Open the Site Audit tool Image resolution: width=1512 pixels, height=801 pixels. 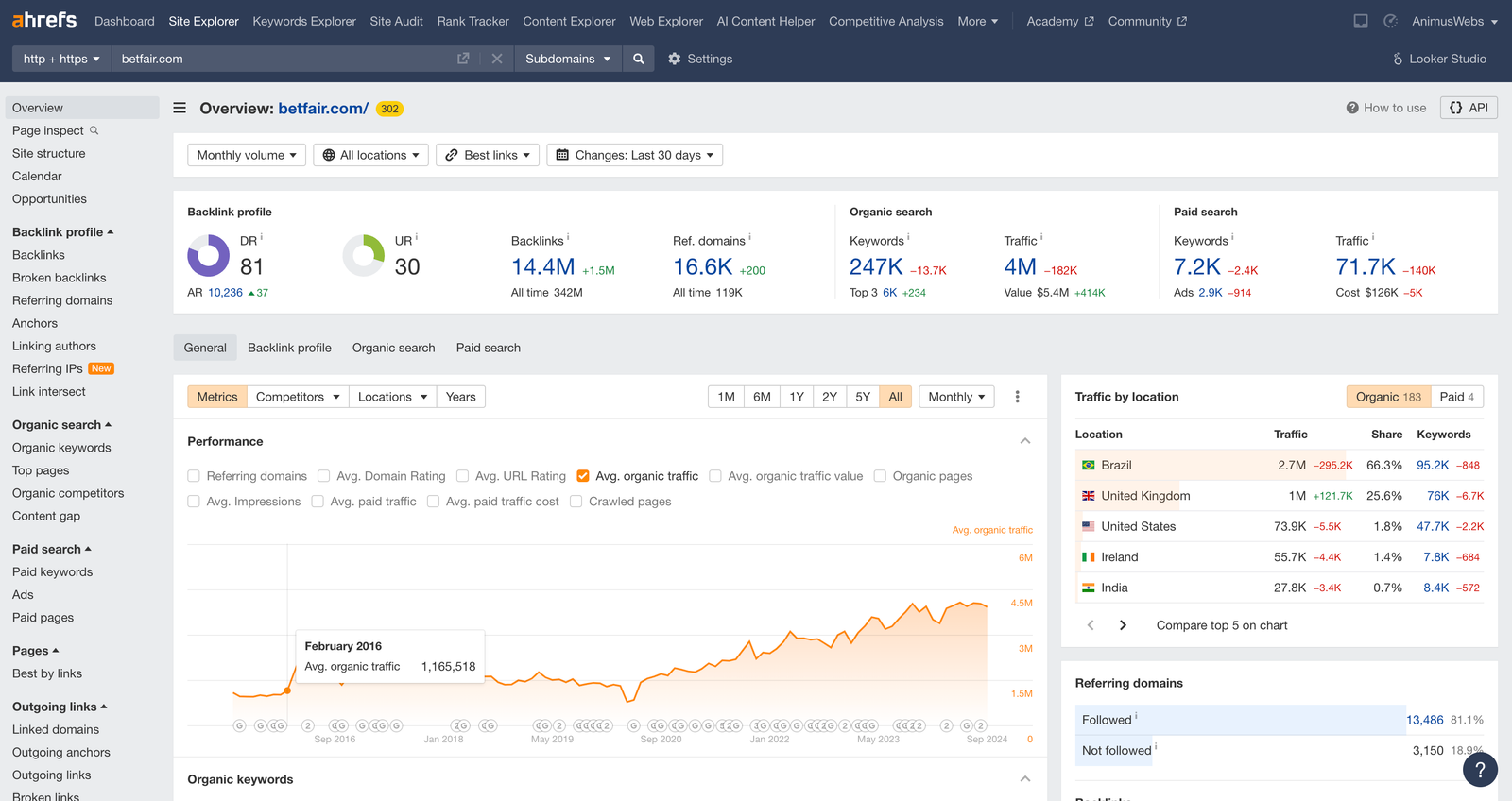point(396,21)
